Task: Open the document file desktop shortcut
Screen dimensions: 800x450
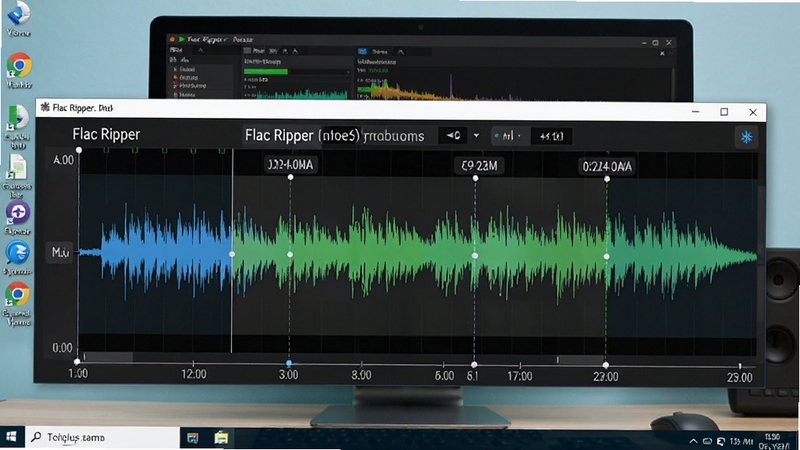Action: tap(17, 167)
